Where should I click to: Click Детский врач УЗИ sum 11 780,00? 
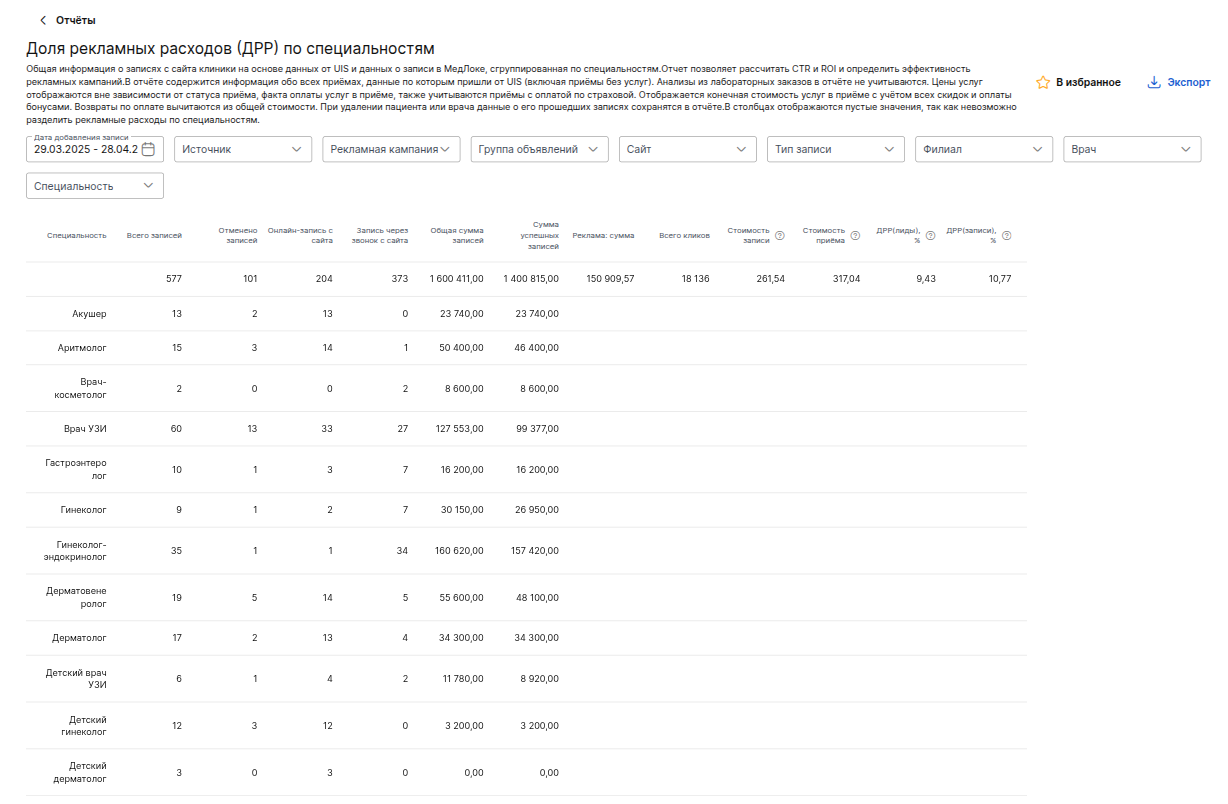pyautogui.click(x=464, y=679)
